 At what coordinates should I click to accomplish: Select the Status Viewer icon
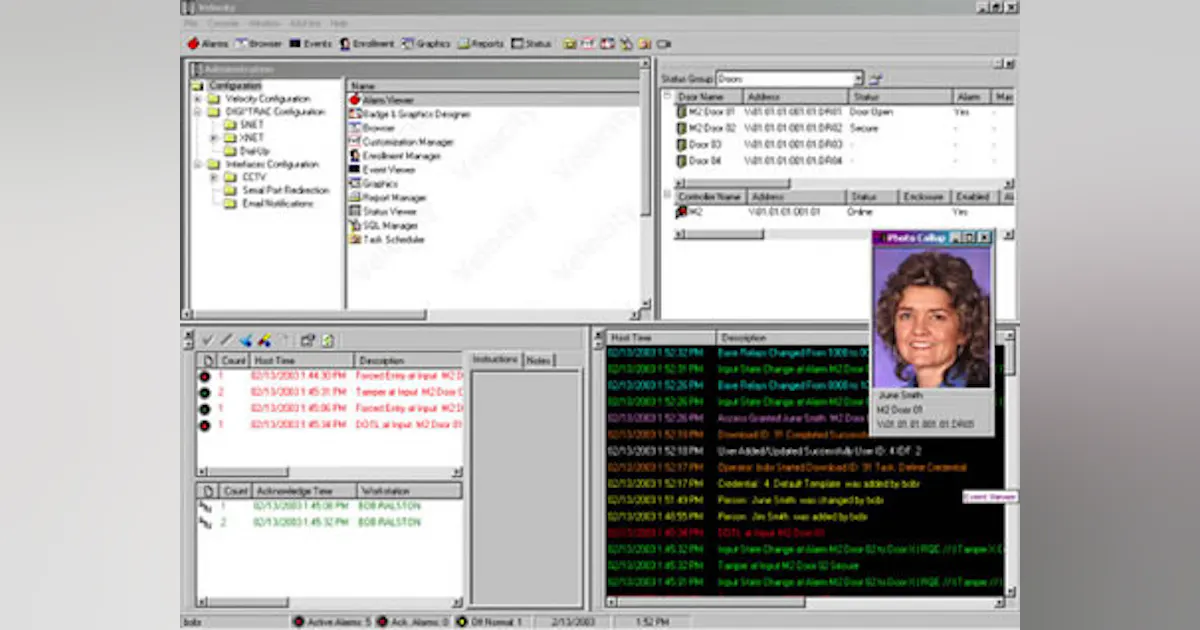[x=355, y=212]
